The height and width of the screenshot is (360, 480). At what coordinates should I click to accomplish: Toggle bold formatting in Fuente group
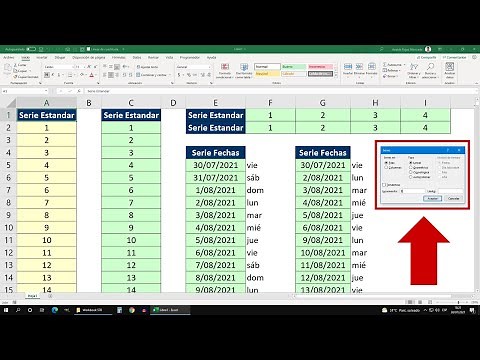47,75
